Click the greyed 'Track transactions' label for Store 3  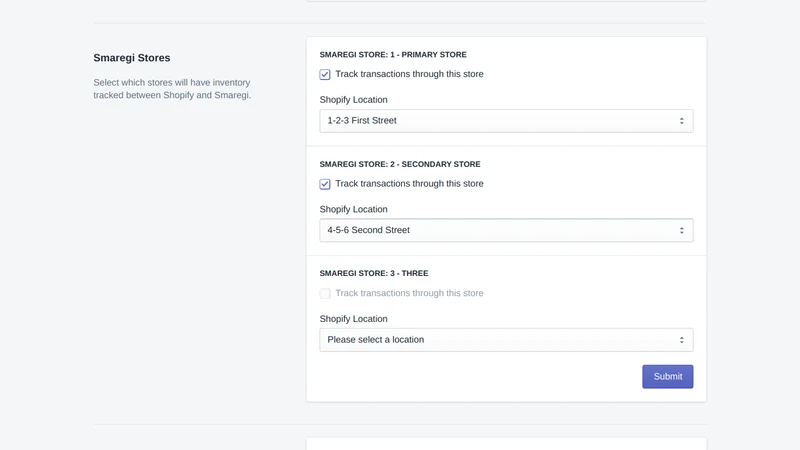click(x=409, y=293)
